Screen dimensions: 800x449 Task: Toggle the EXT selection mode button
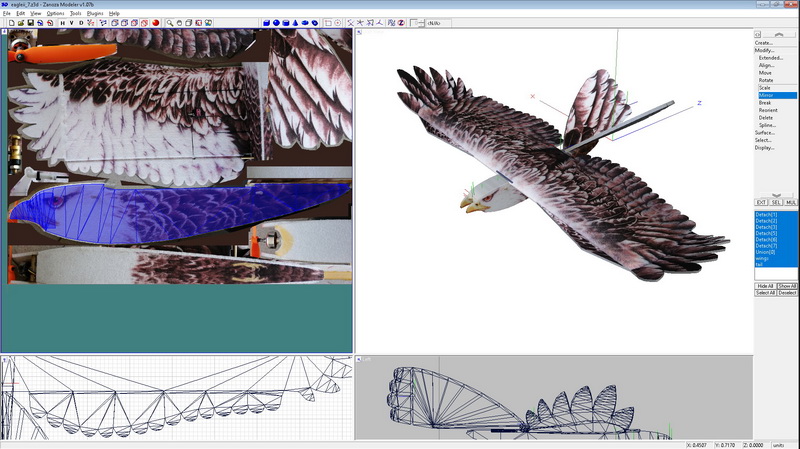point(761,202)
